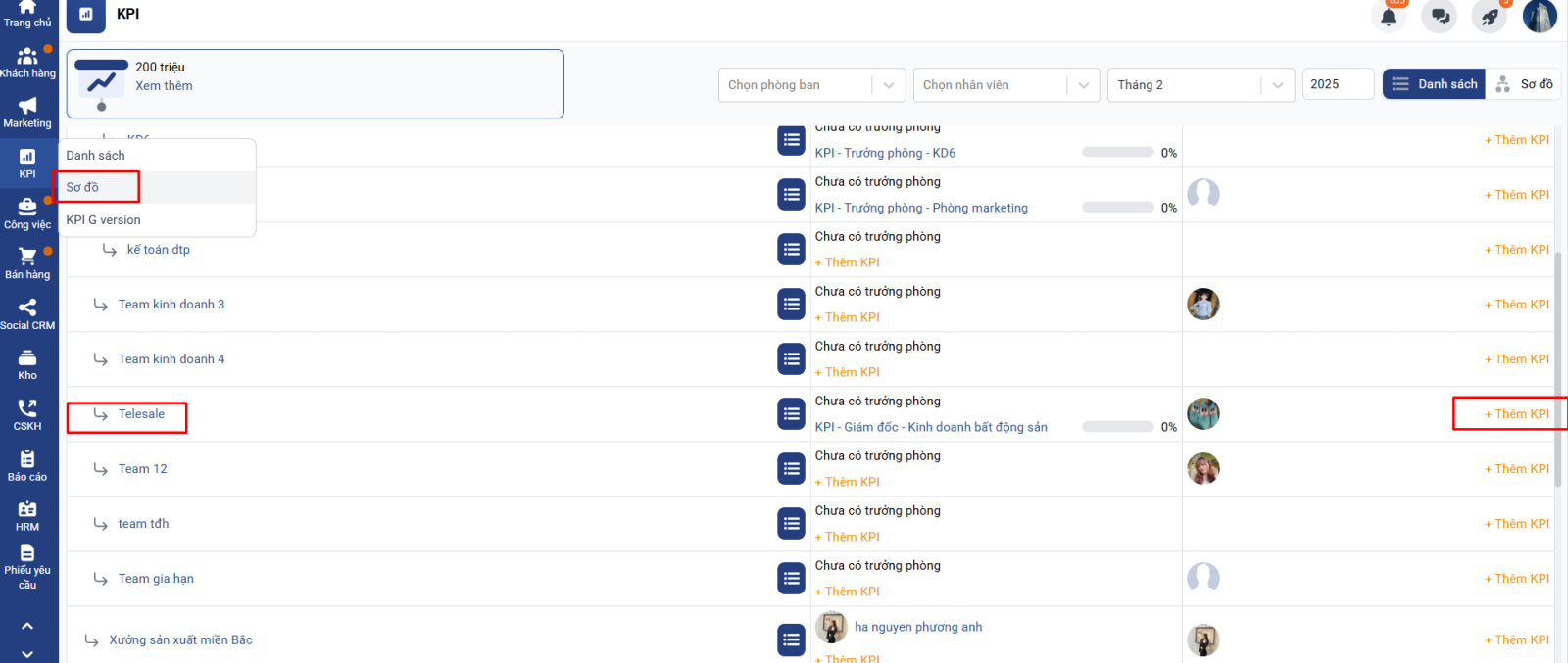Open list icon for Telesale row
This screenshot has width=1568, height=663.
[x=791, y=414]
